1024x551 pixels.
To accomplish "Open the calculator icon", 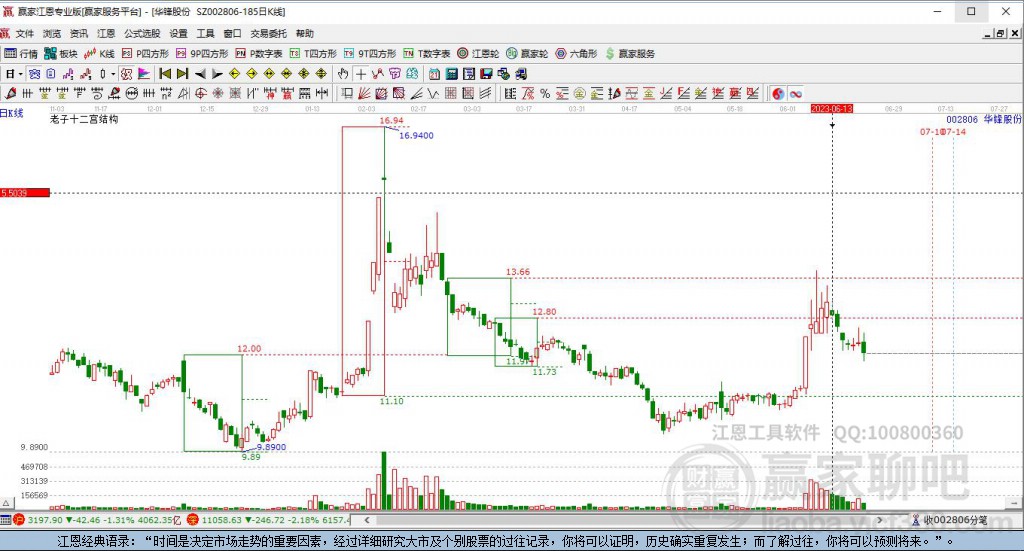I will (451, 74).
